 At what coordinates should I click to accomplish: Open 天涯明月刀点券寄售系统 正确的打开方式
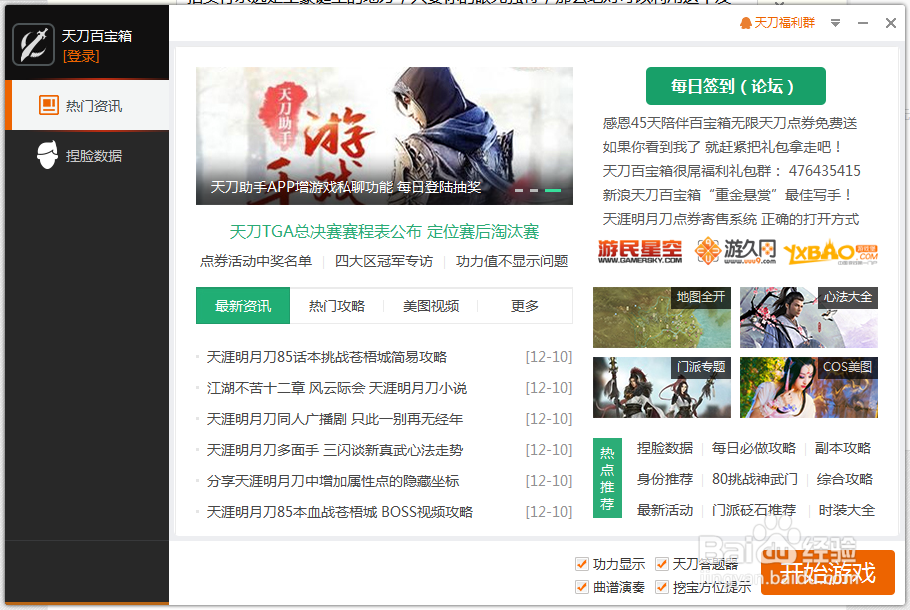click(731, 219)
